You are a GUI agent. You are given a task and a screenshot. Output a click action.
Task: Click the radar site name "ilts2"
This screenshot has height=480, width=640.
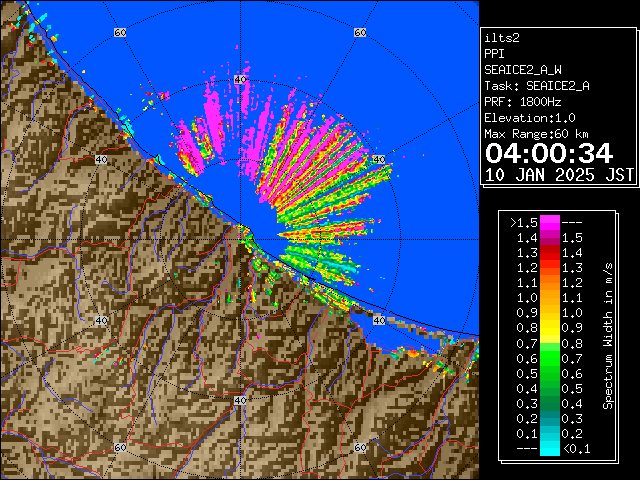[502, 38]
